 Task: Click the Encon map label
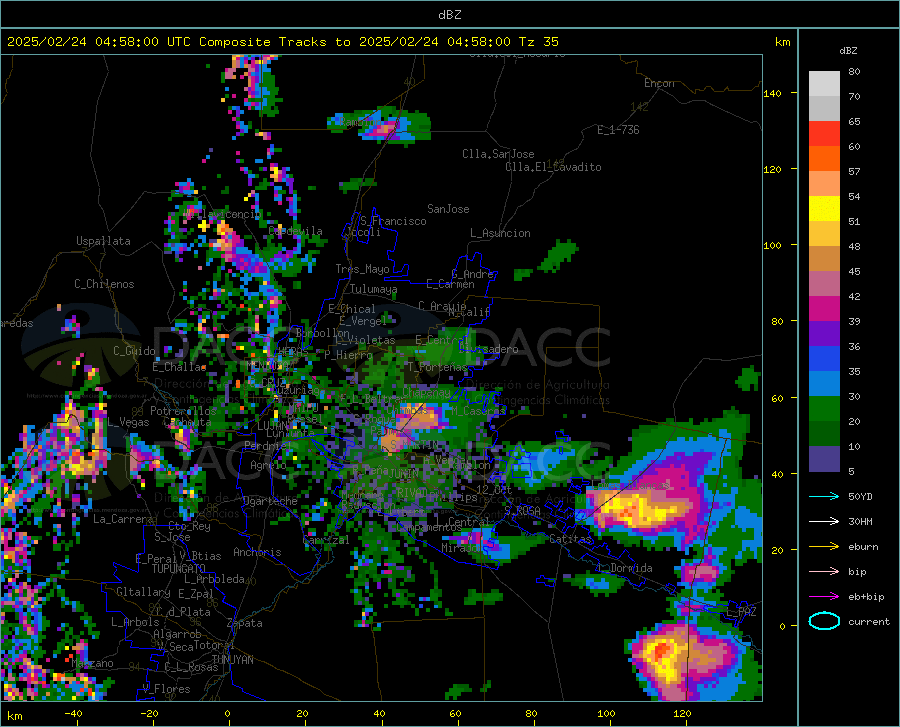pyautogui.click(x=659, y=83)
